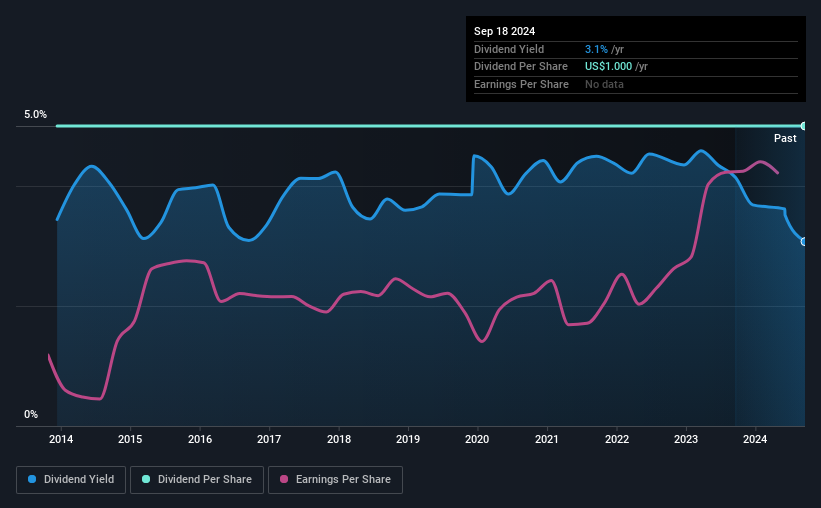The image size is (821, 508).
Task: Click 'Earnings Per Share' row label in tooltip
Action: tap(521, 84)
